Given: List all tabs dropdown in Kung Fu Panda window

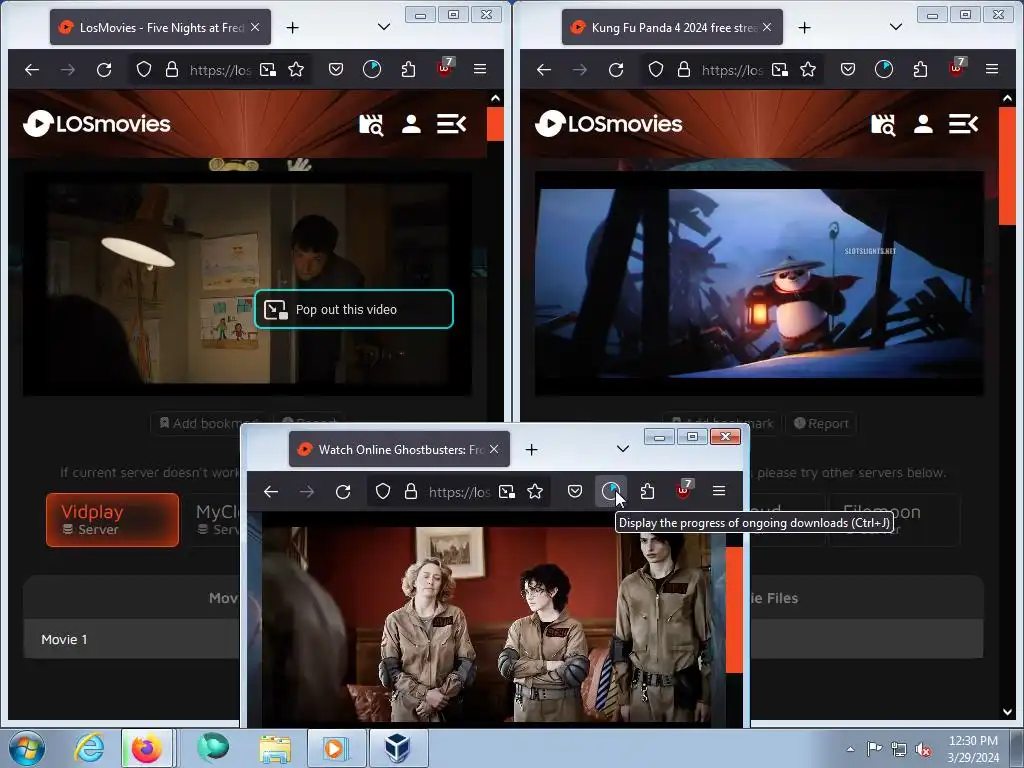Looking at the screenshot, I should pos(896,27).
